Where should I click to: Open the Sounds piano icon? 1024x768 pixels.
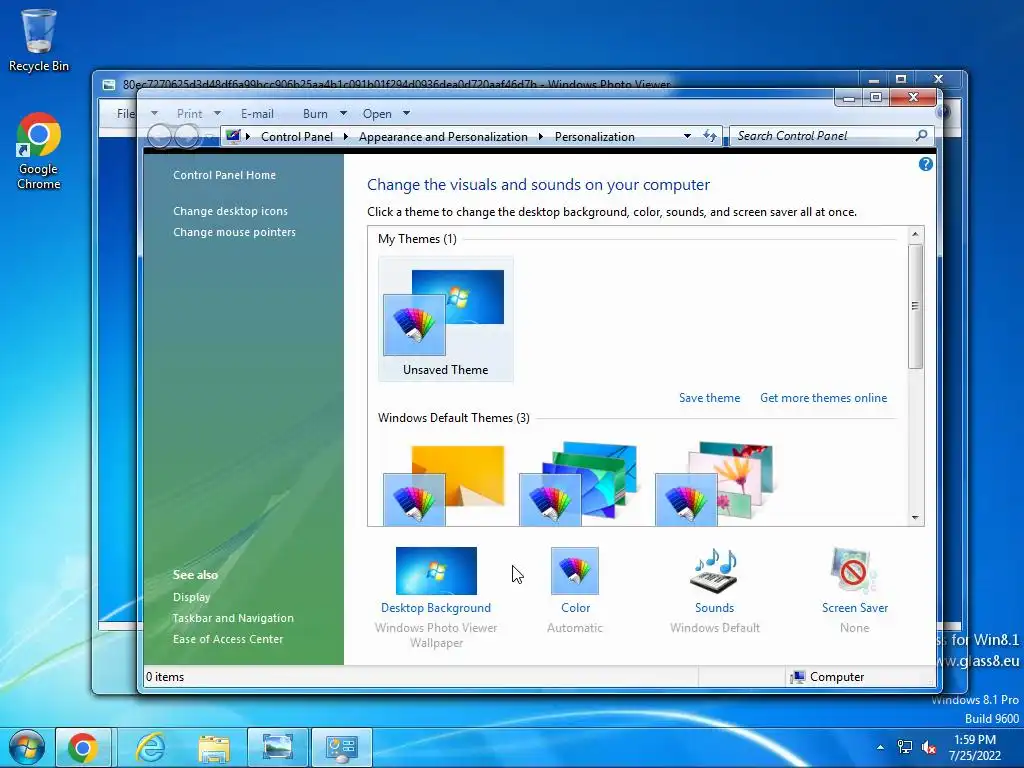click(714, 571)
